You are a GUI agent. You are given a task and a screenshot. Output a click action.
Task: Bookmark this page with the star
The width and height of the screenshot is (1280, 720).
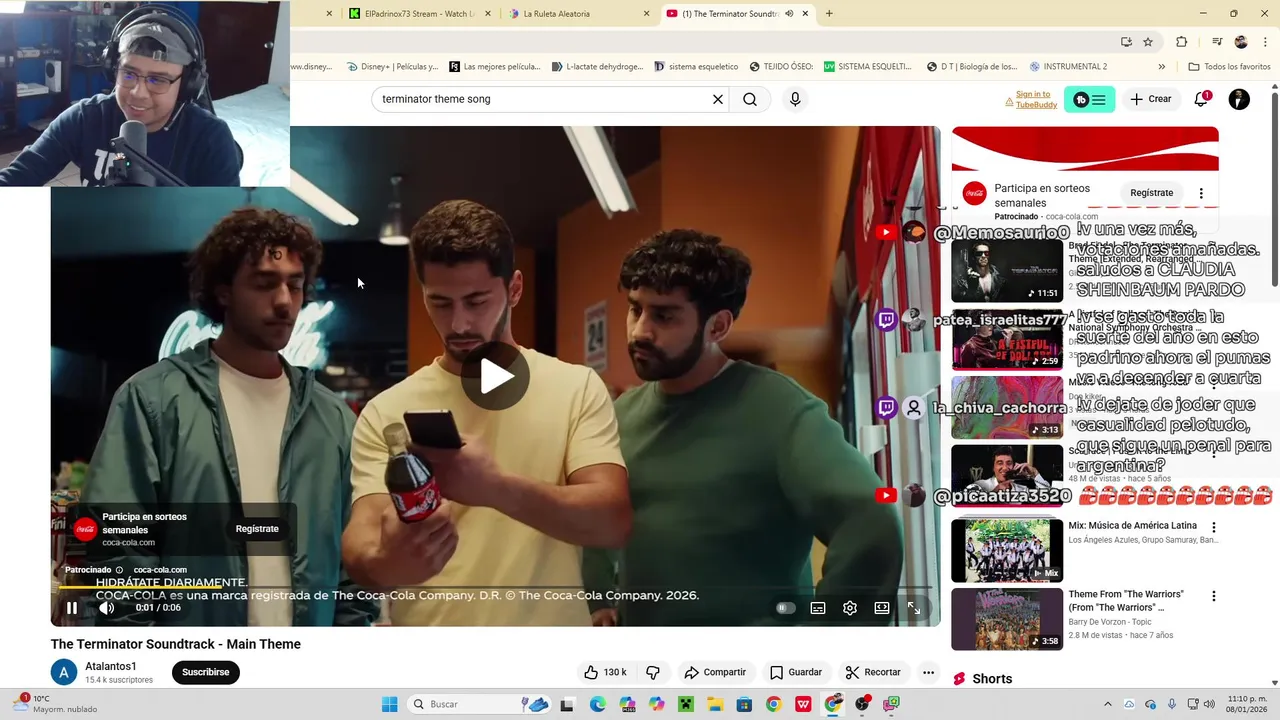point(1148,42)
